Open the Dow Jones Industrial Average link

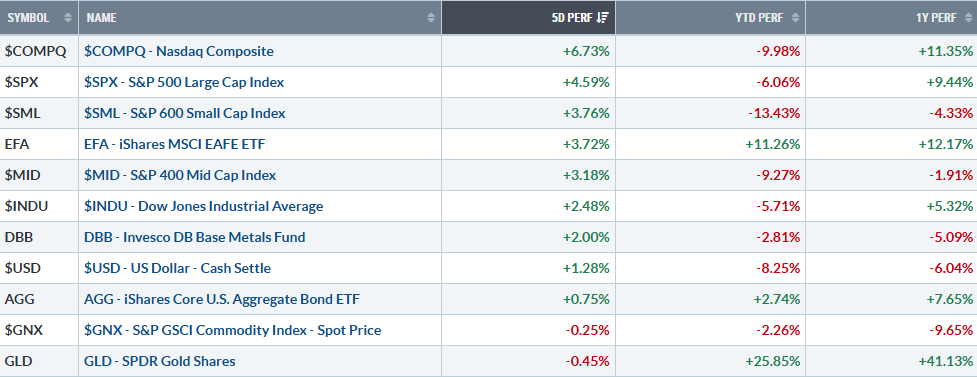pyautogui.click(x=204, y=206)
